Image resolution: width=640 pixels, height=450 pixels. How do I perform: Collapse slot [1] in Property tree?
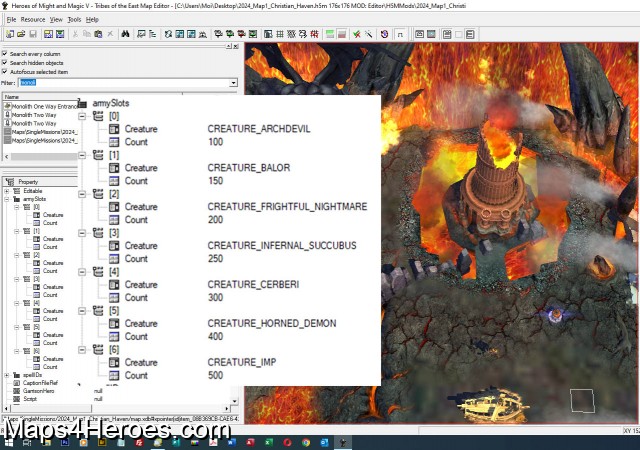click(17, 231)
